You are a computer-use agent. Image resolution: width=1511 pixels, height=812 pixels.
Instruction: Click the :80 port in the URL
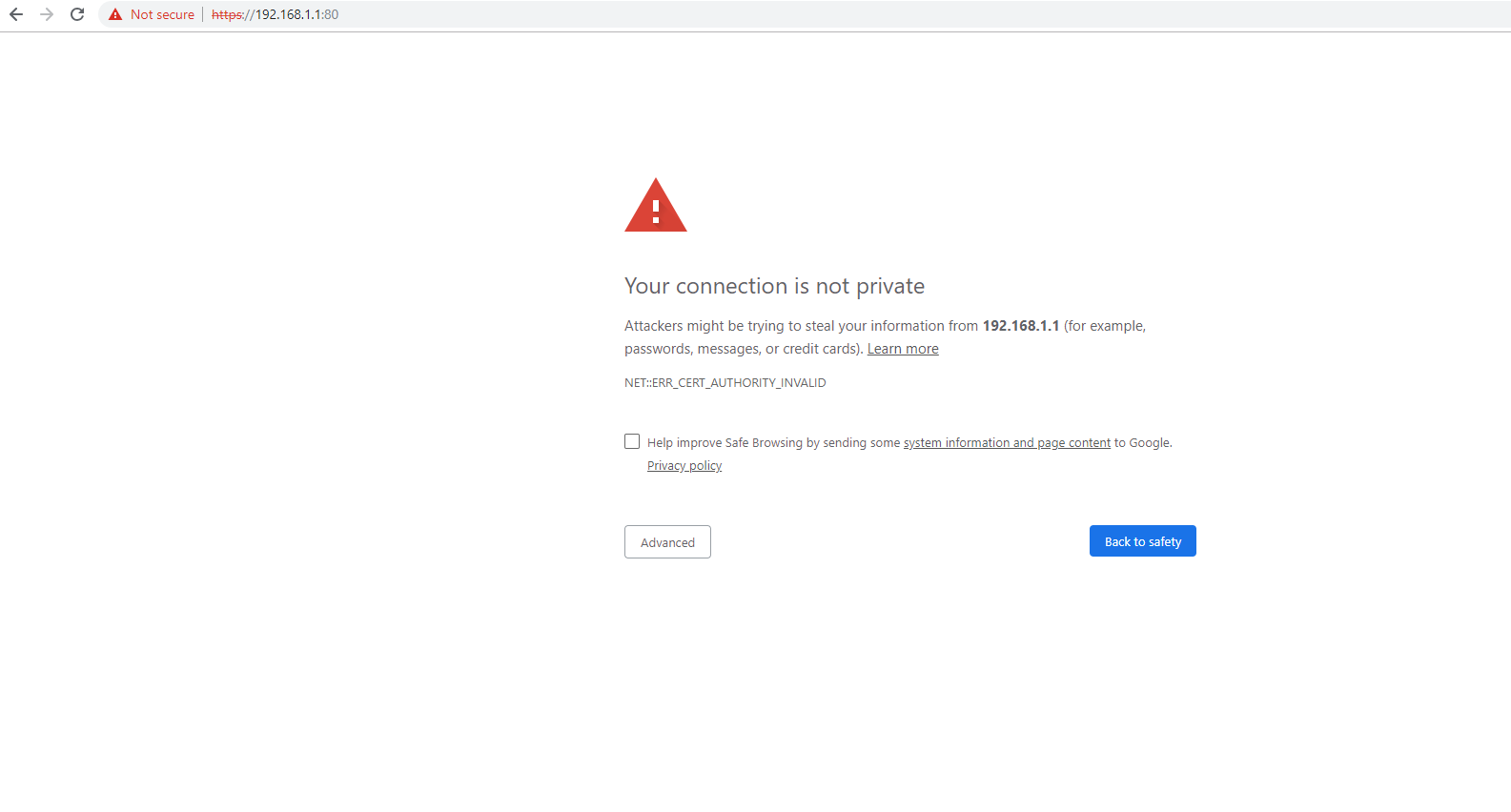point(330,14)
